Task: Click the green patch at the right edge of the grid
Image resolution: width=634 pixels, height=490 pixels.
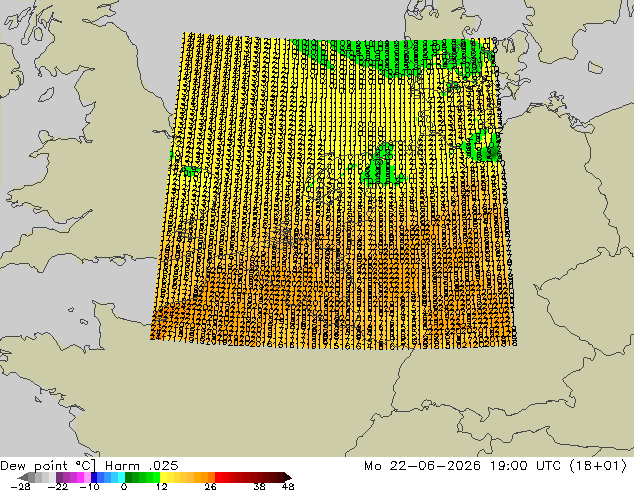Action: pyautogui.click(x=483, y=146)
